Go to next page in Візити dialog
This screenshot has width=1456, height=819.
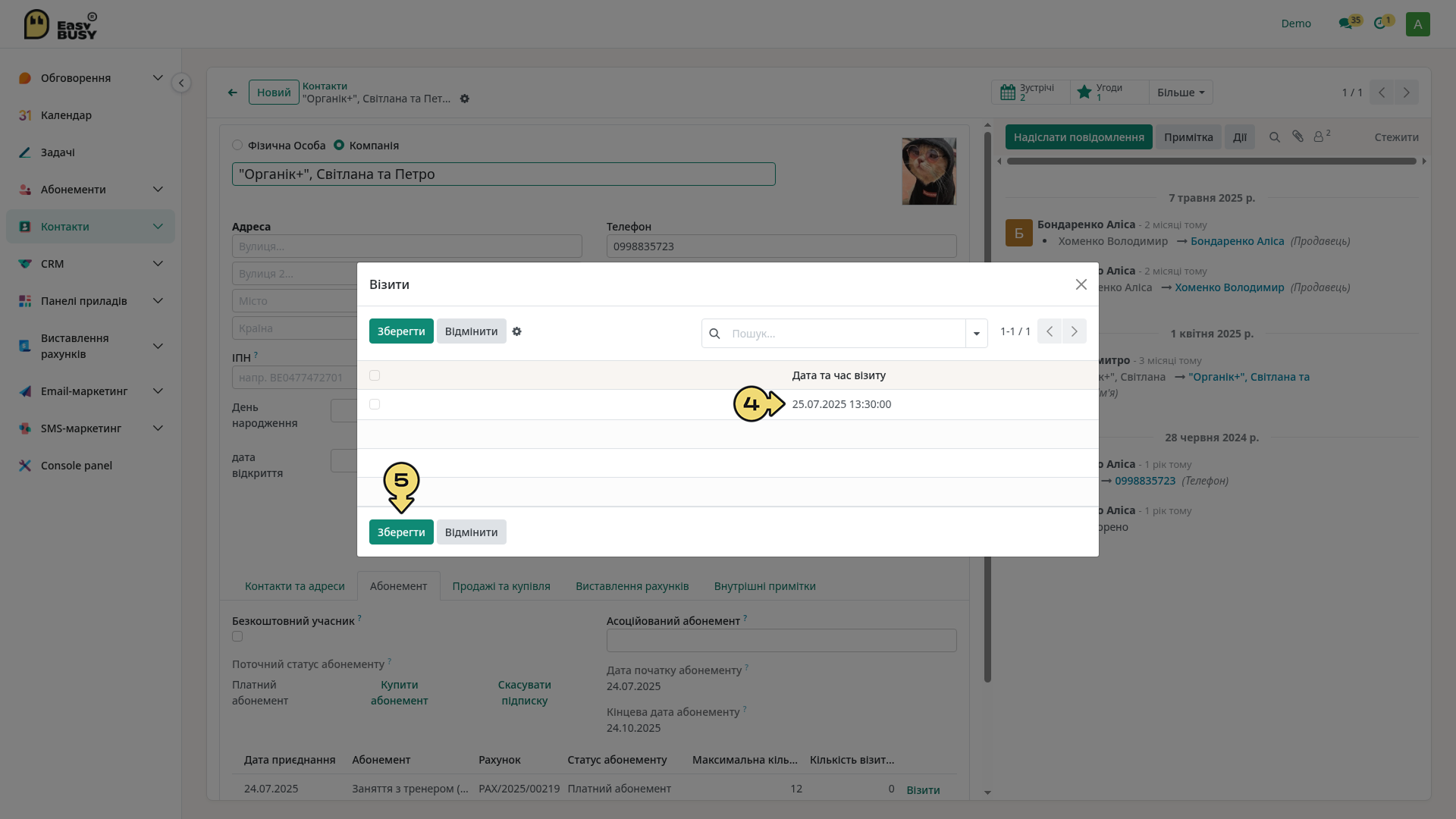1075,331
